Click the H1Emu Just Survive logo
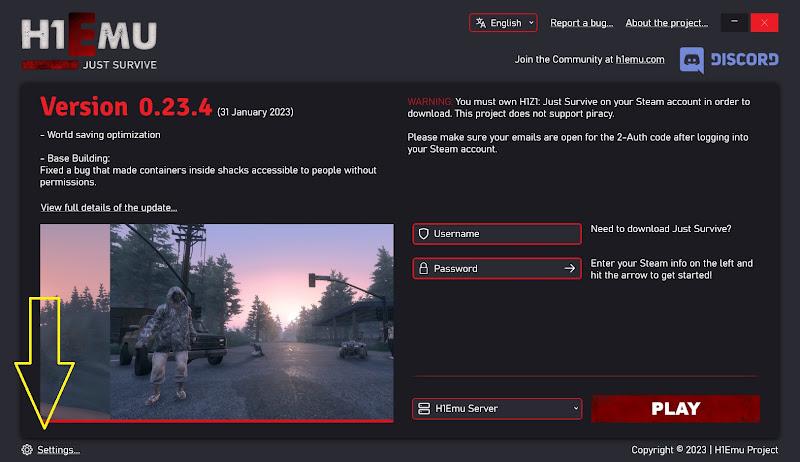Screen dimensions: 800x462 coord(89,42)
